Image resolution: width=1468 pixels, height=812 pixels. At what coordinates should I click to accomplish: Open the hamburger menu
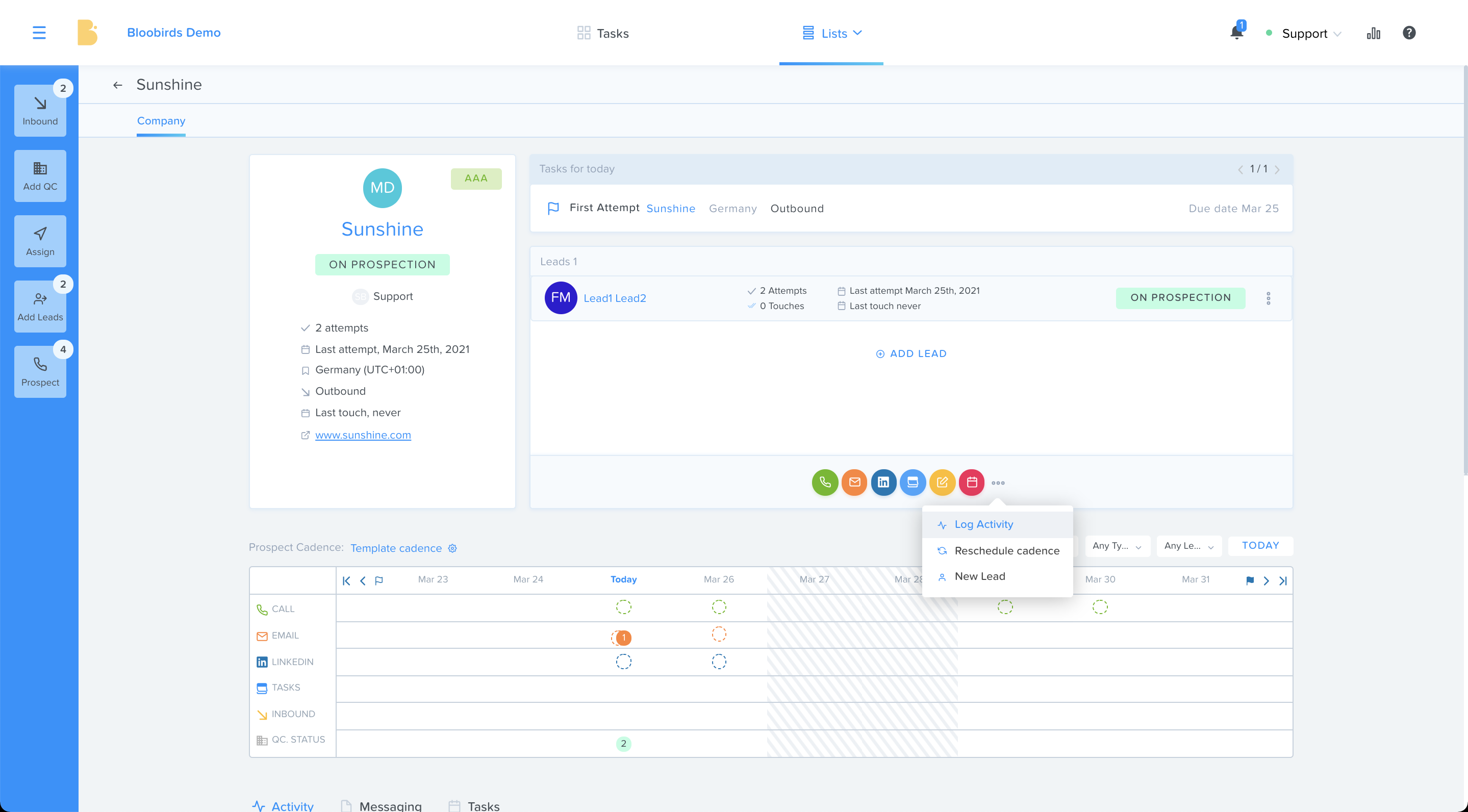tap(39, 33)
